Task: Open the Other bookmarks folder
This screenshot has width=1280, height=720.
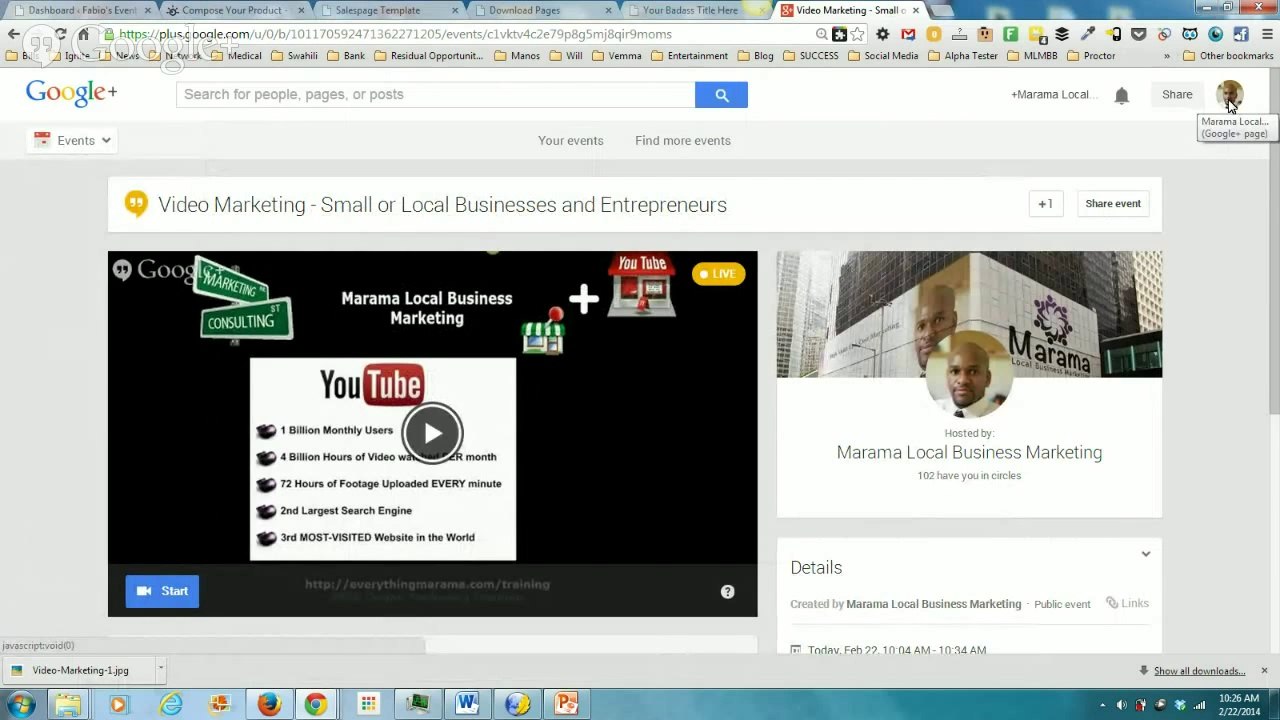Action: point(1227,56)
